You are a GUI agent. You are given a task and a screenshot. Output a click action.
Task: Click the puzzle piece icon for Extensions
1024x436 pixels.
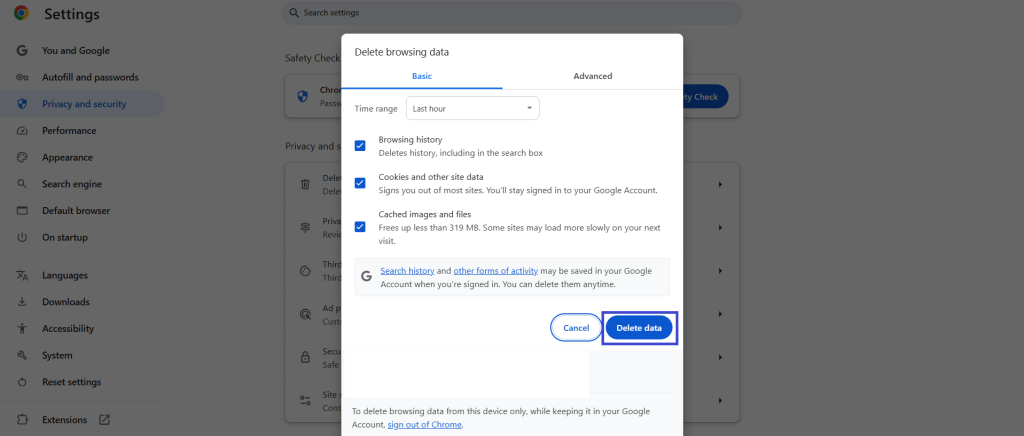coord(22,420)
